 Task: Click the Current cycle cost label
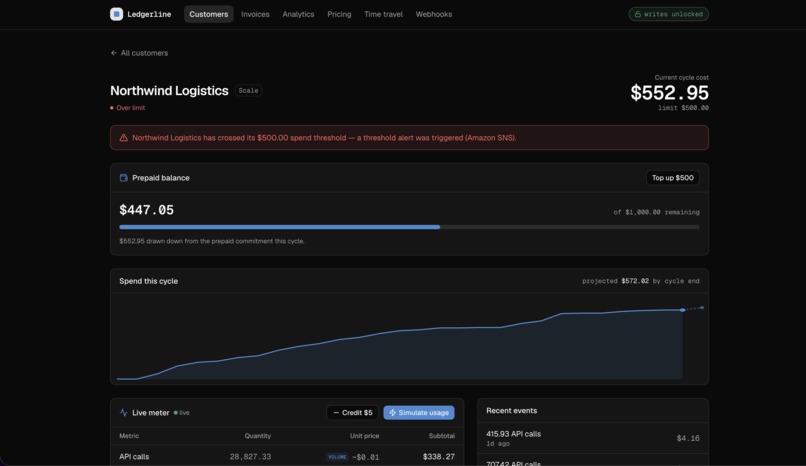click(682, 78)
